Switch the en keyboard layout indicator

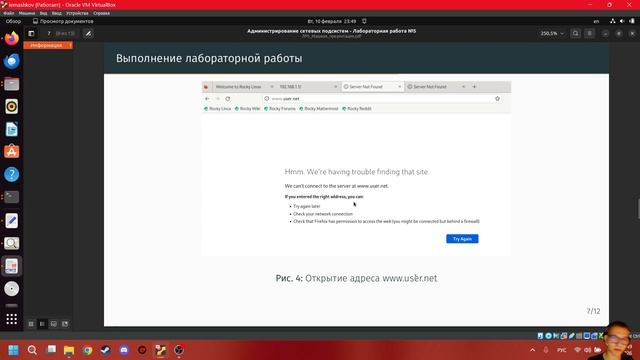[596, 21]
